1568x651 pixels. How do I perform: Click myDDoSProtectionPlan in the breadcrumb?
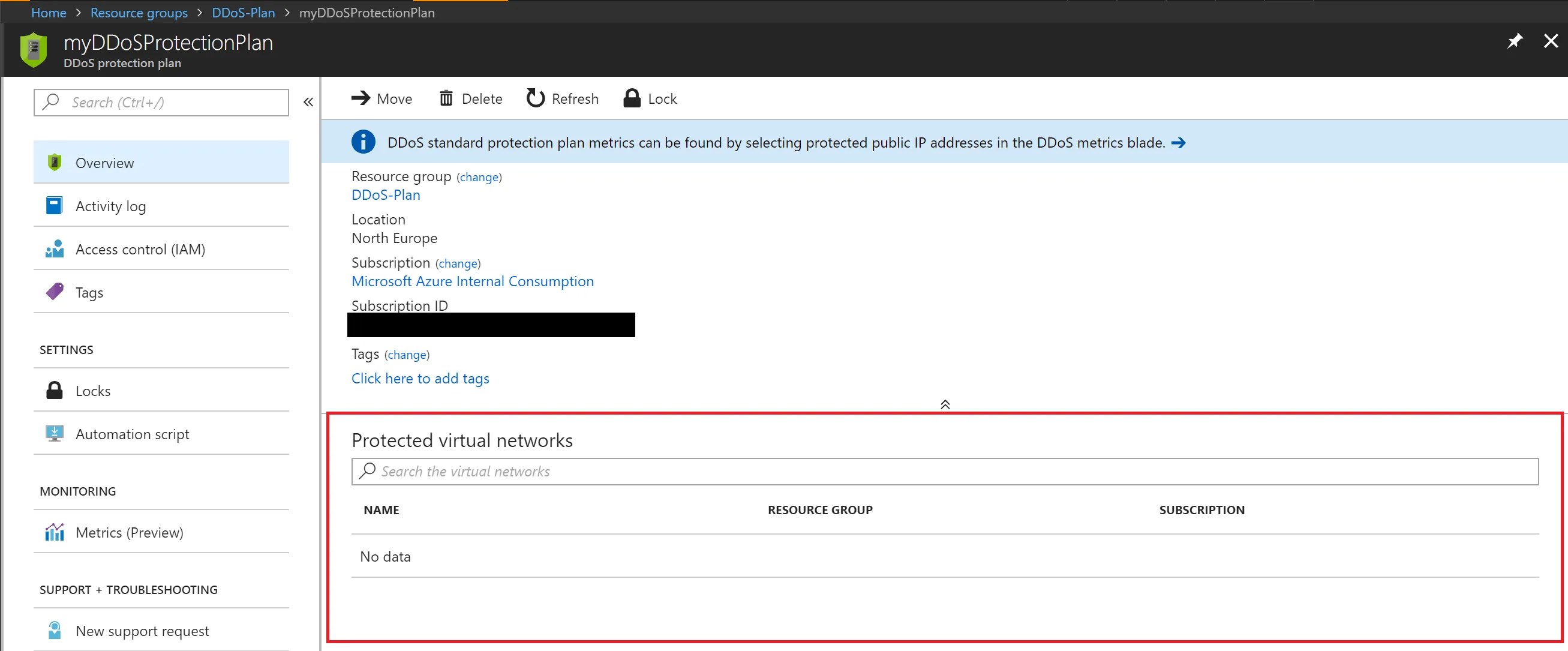point(367,13)
